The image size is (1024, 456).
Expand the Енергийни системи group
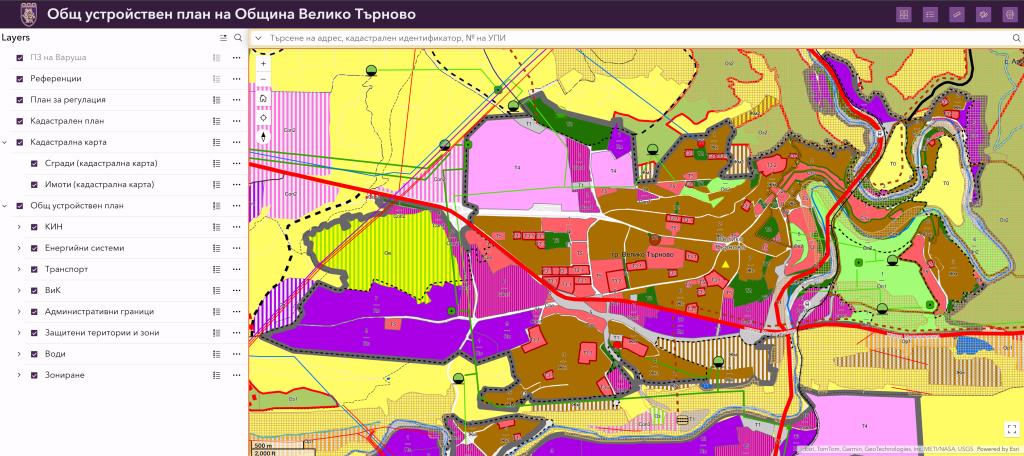20,248
